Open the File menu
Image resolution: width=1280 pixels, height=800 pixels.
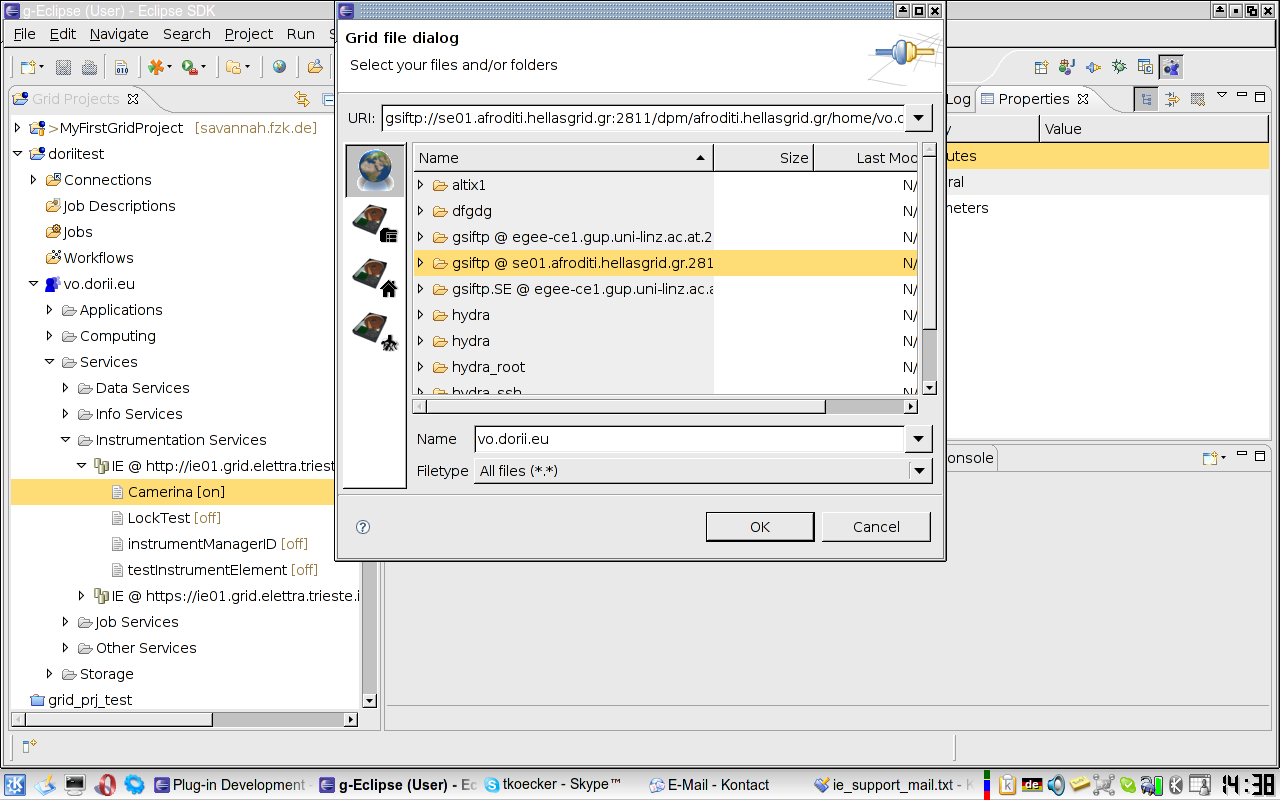click(x=25, y=34)
